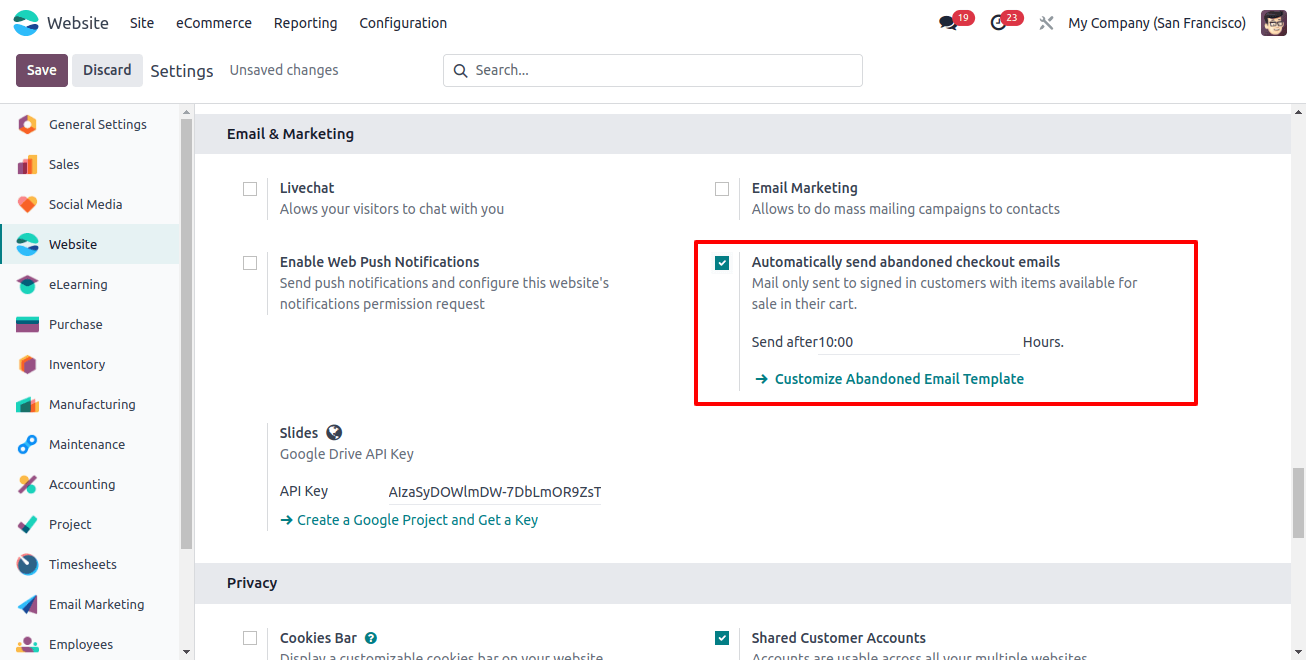Click the settings Search box
The height and width of the screenshot is (660, 1306).
point(653,70)
